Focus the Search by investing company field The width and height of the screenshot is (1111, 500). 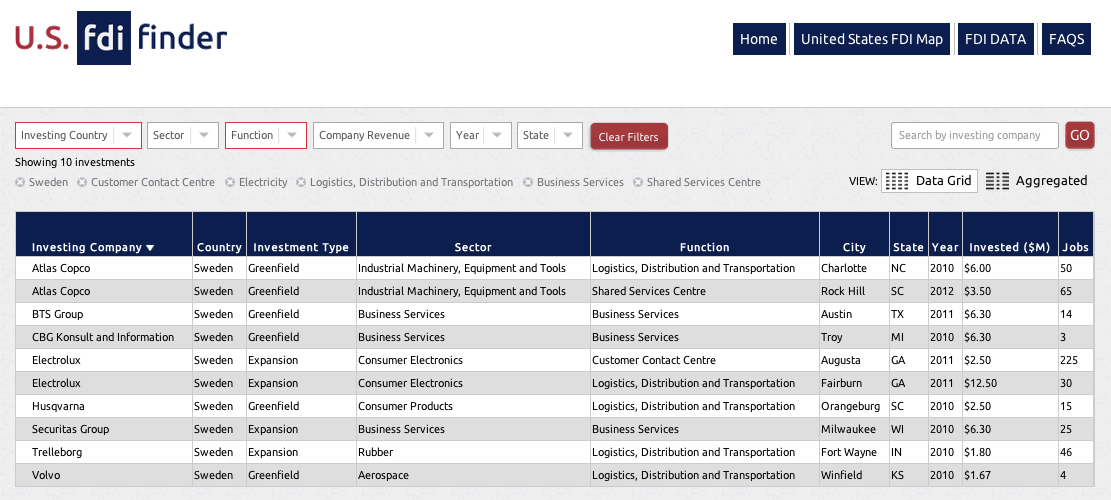pyautogui.click(x=974, y=135)
